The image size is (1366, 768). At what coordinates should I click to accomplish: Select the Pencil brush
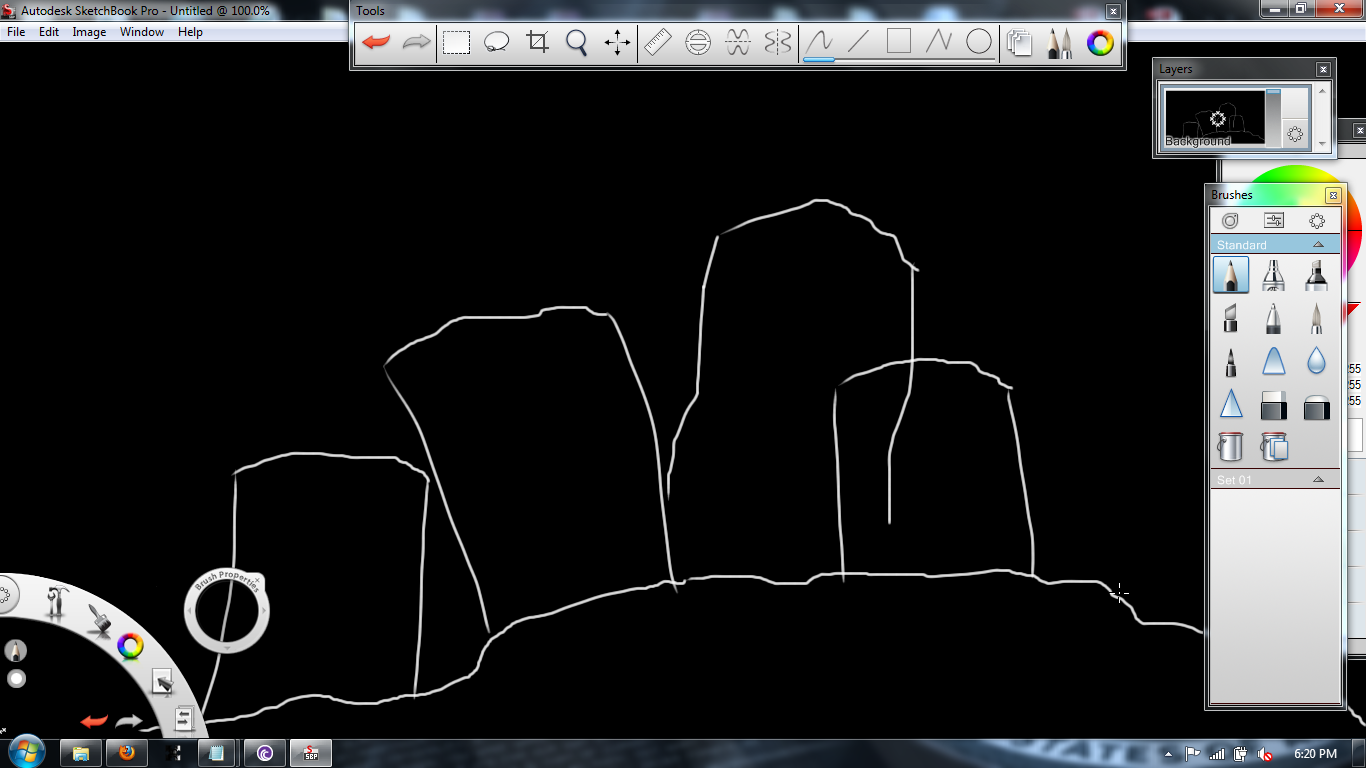coord(1231,275)
